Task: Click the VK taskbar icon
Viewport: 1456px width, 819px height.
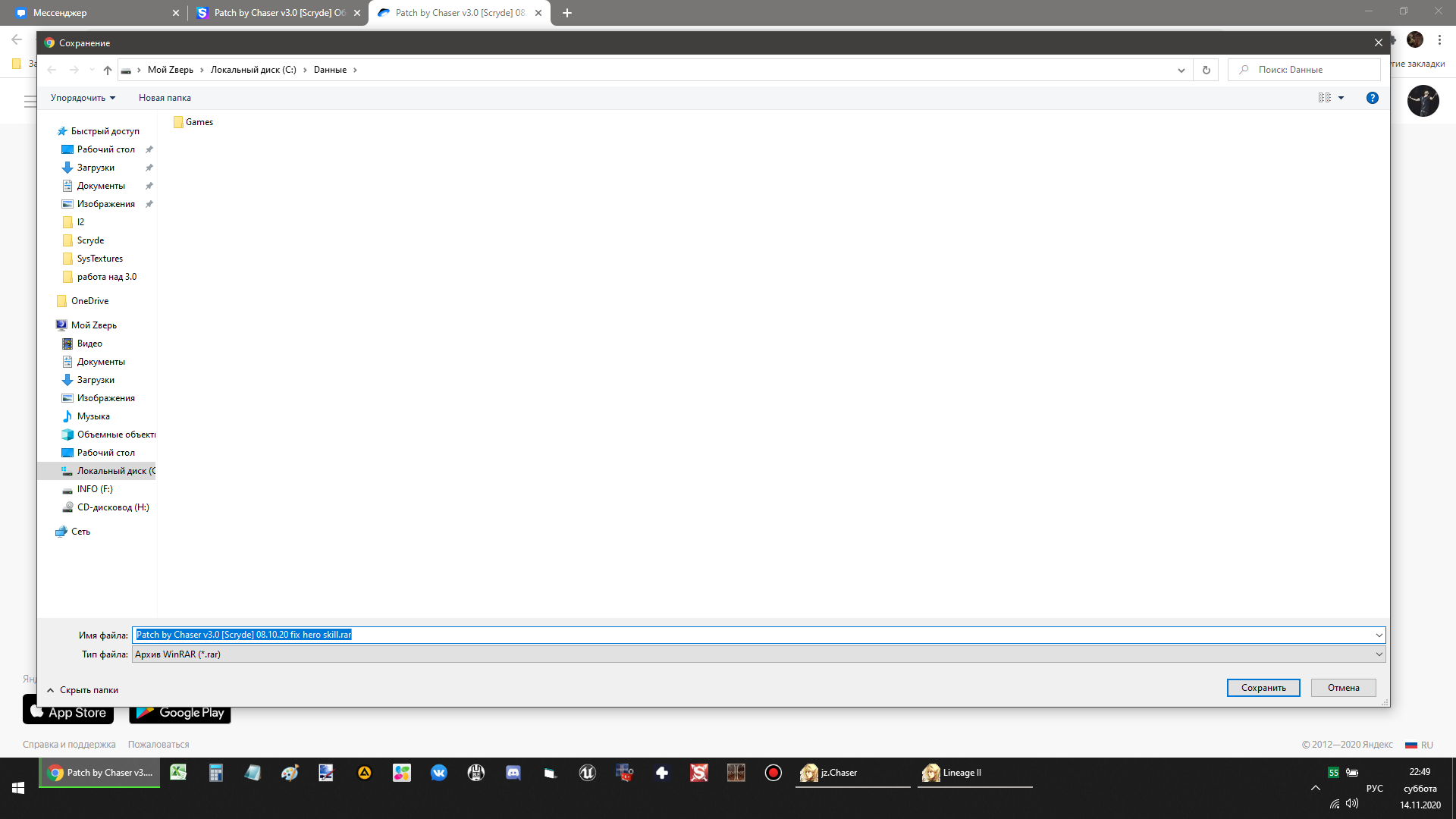Action: [x=439, y=773]
